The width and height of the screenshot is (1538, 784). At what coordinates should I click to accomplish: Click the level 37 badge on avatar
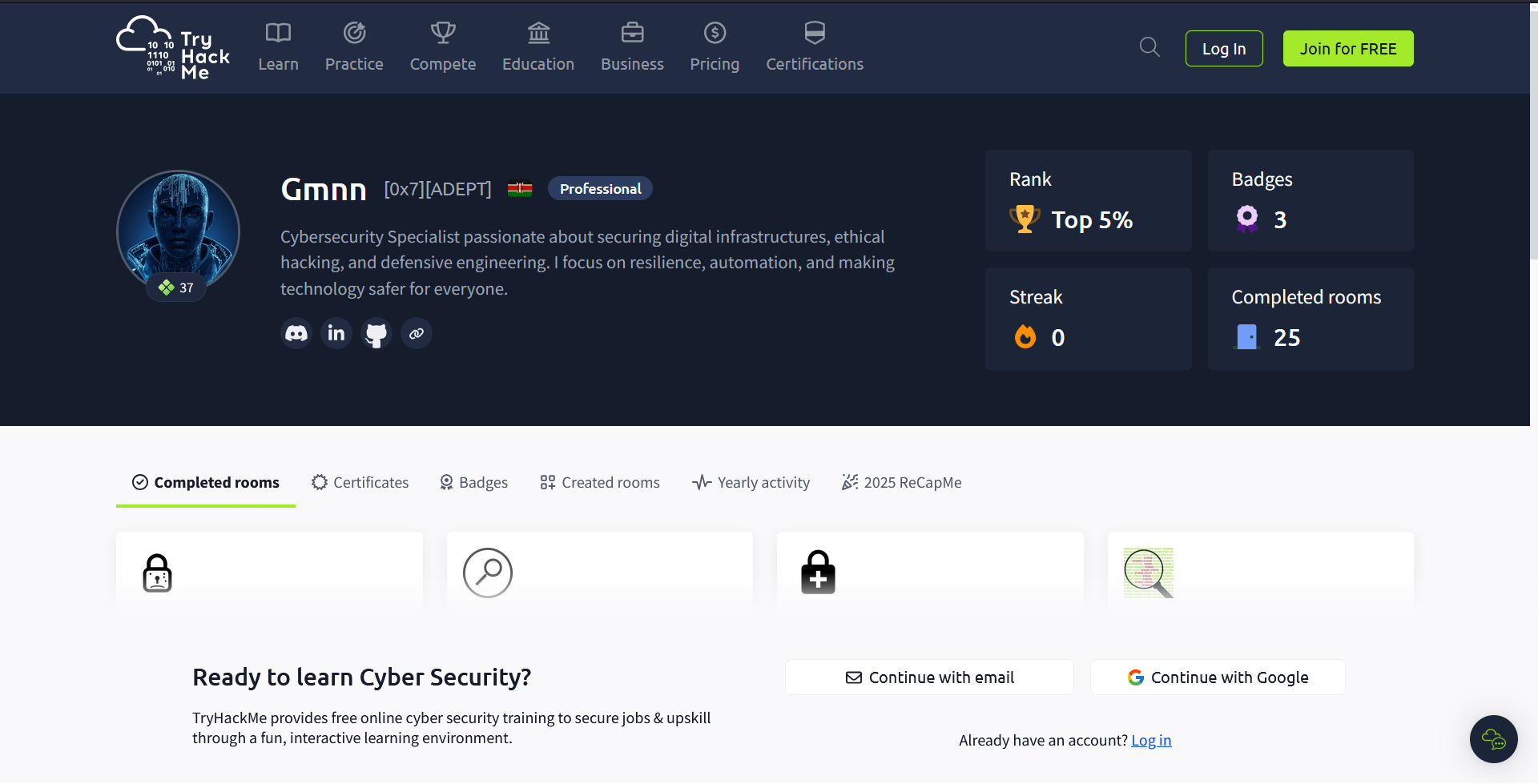(x=176, y=287)
